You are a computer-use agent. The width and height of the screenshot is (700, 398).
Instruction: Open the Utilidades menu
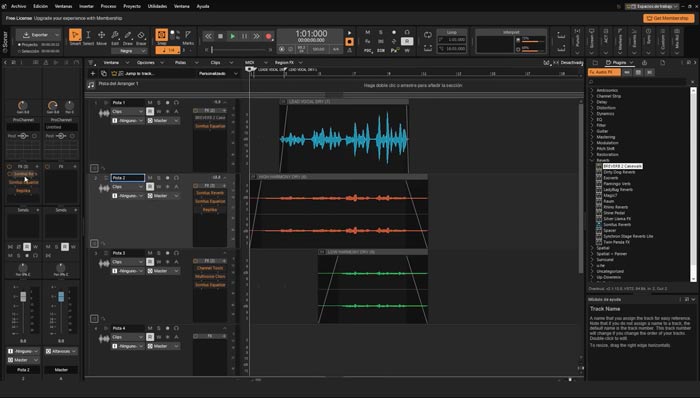pyautogui.click(x=157, y=6)
